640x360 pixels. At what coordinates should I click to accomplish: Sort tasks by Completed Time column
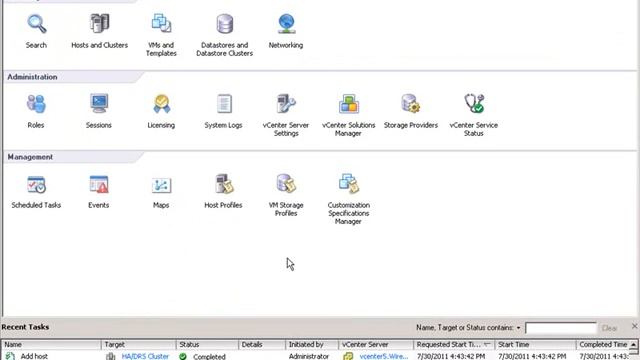click(602, 344)
